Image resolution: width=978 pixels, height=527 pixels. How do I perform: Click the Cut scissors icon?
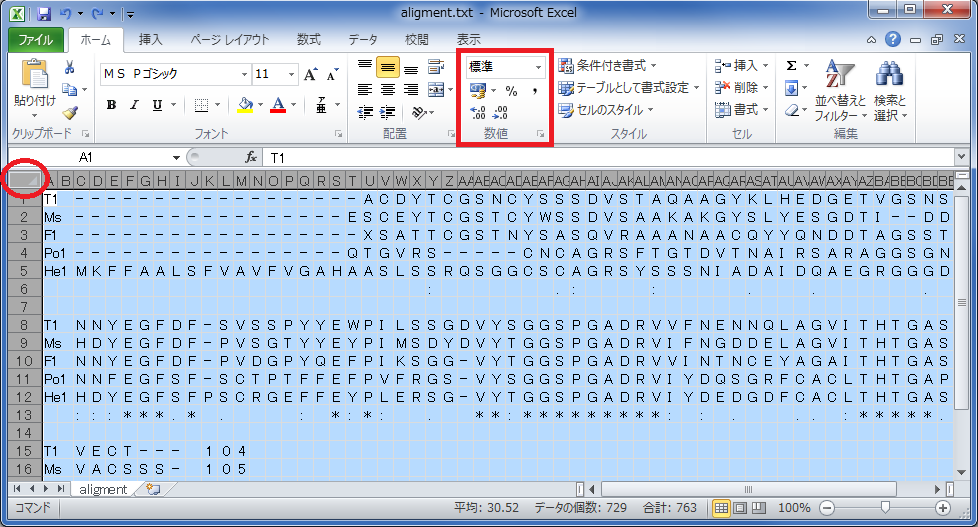70,68
